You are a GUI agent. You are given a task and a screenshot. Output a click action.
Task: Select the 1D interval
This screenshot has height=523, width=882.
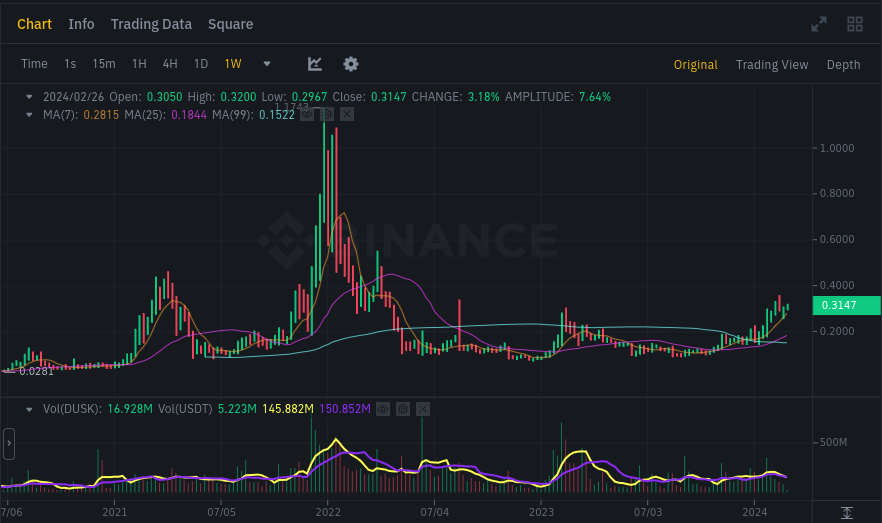pyautogui.click(x=201, y=64)
